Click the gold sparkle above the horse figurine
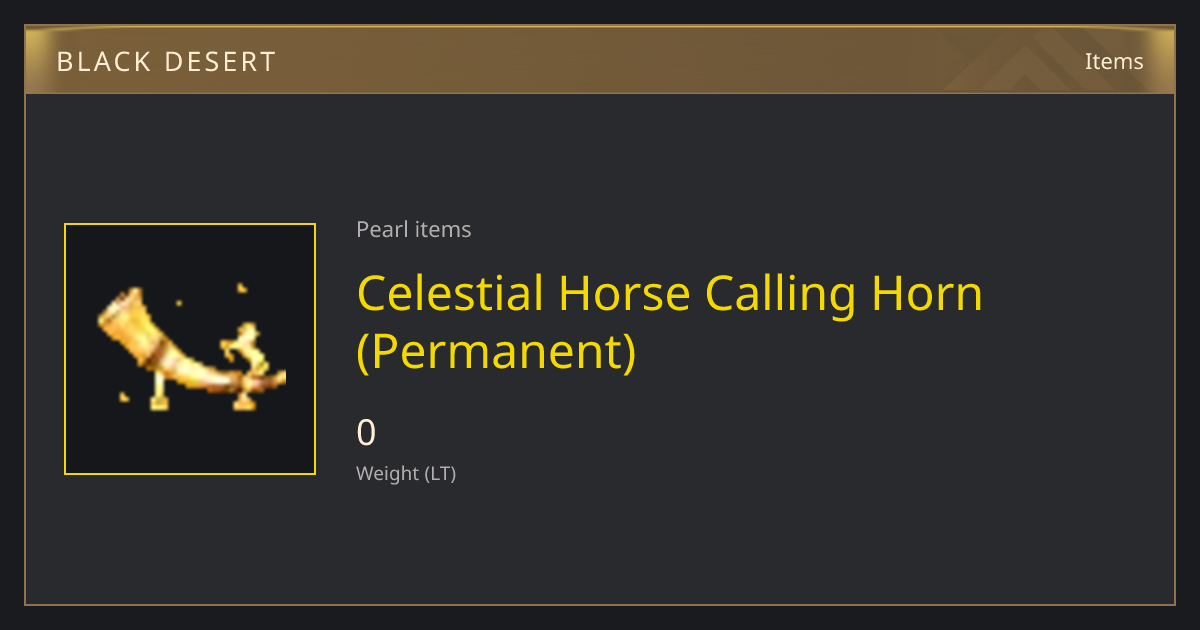The height and width of the screenshot is (630, 1200). pyautogui.click(x=241, y=288)
